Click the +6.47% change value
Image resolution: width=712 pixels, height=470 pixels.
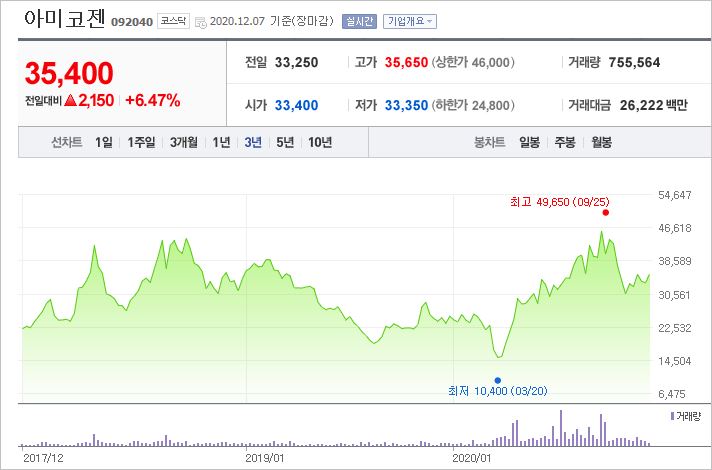(x=153, y=100)
